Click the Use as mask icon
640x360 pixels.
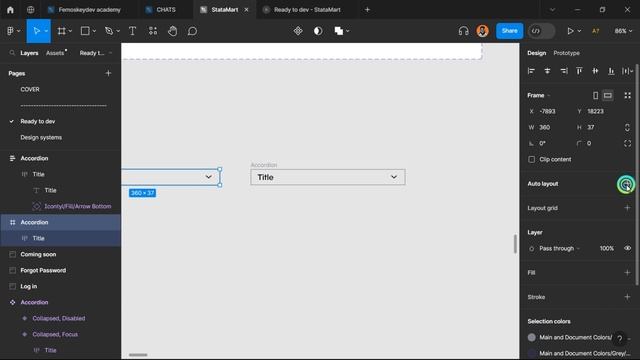pyautogui.click(x=318, y=31)
